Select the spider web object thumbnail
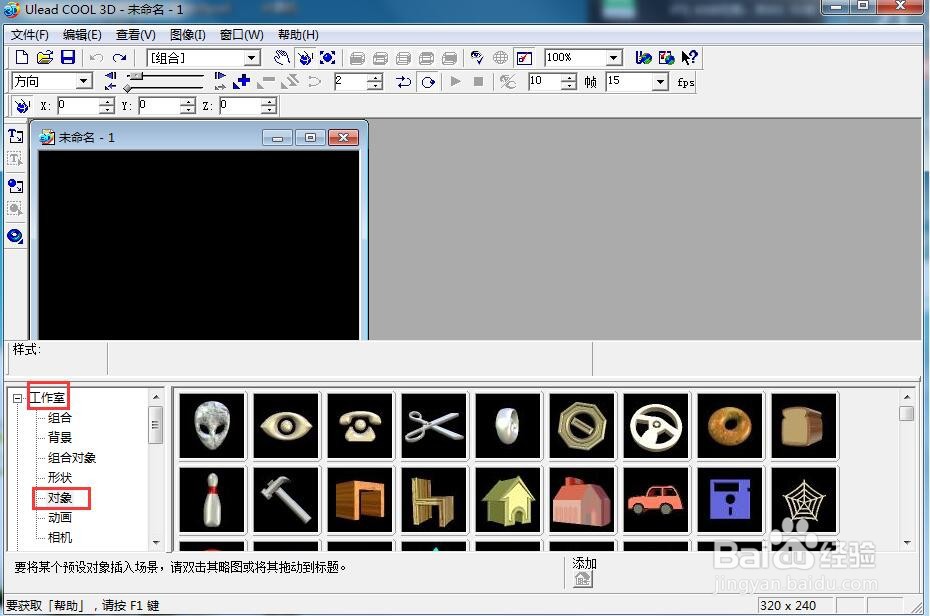 (804, 500)
